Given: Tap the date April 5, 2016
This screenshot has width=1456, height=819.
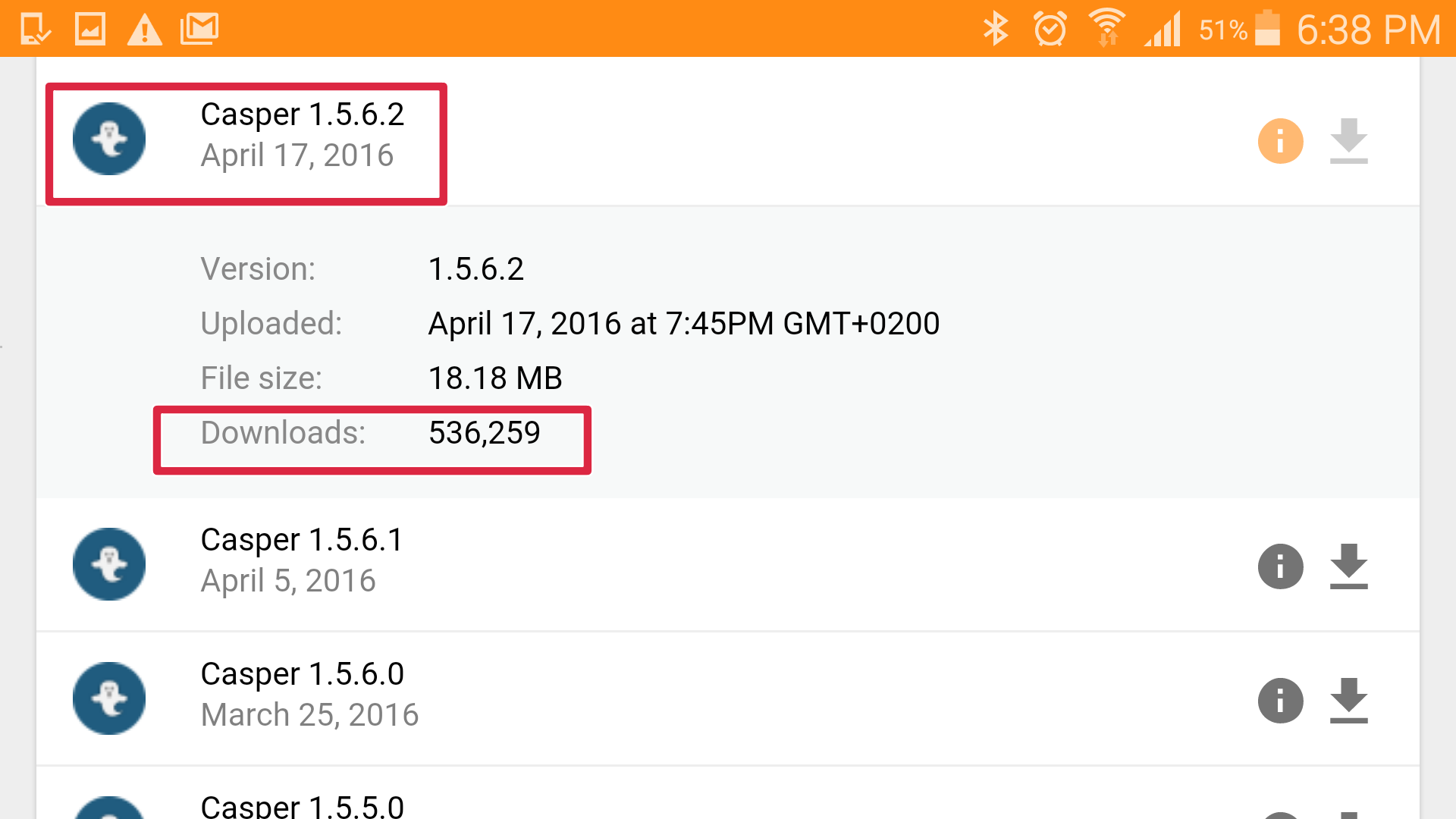Looking at the screenshot, I should (288, 581).
